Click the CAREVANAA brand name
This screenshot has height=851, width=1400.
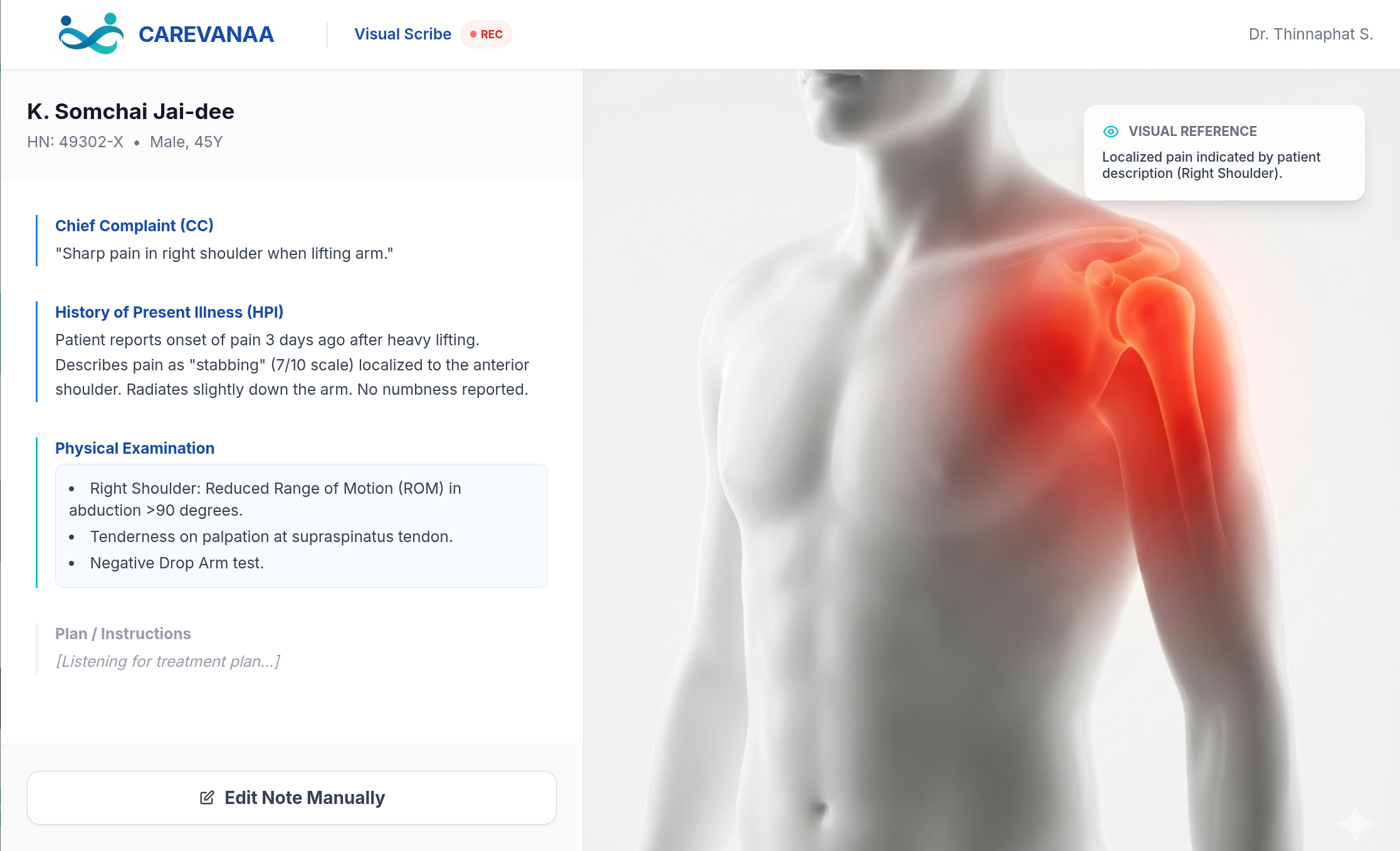206,34
